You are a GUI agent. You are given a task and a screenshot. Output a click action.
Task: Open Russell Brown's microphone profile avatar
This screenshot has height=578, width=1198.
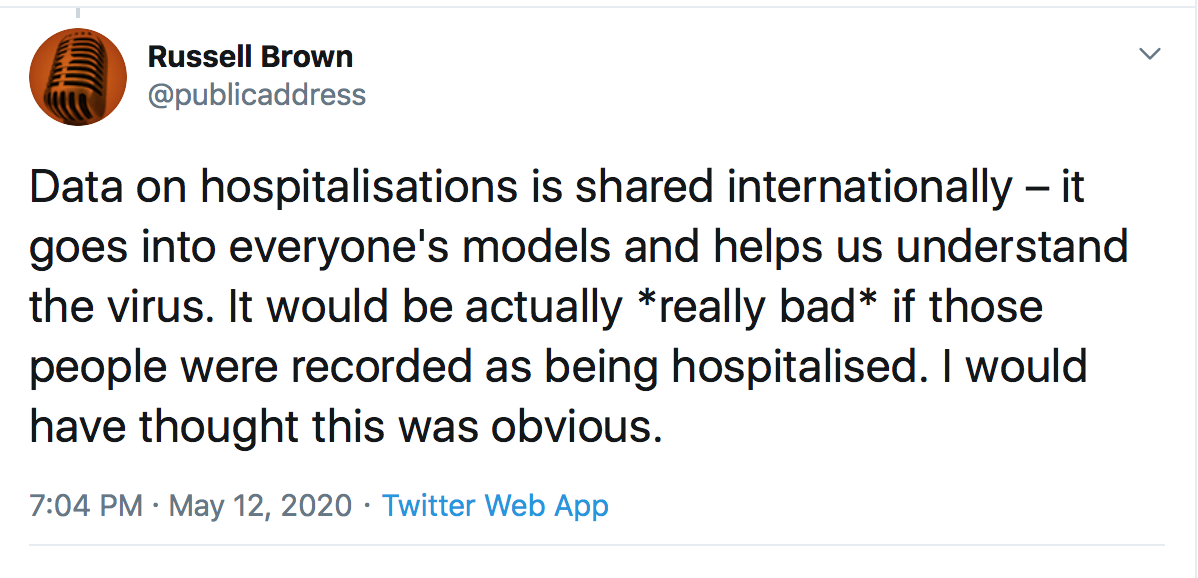tap(78, 77)
